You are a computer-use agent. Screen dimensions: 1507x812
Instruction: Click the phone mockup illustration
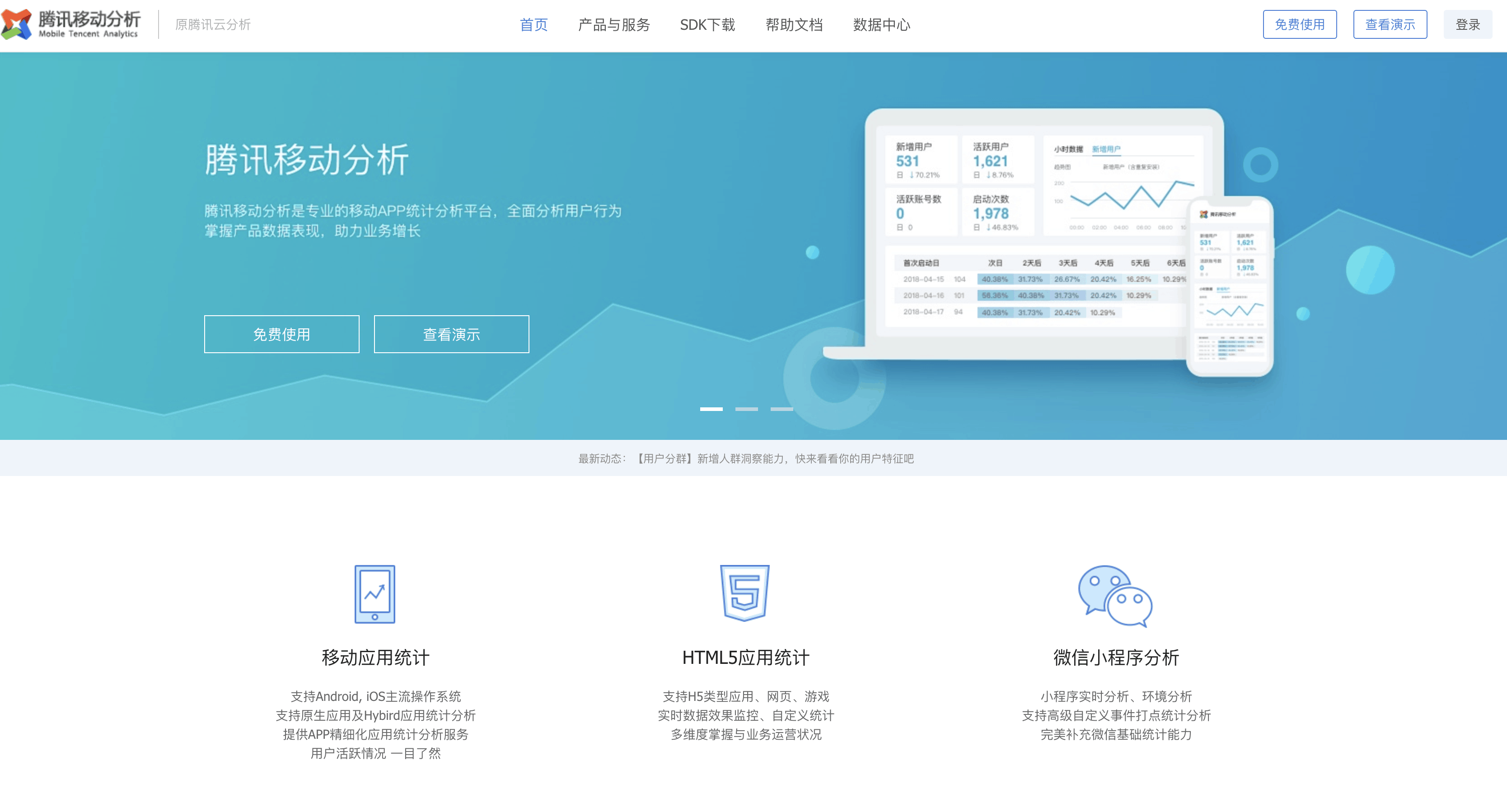click(1230, 287)
